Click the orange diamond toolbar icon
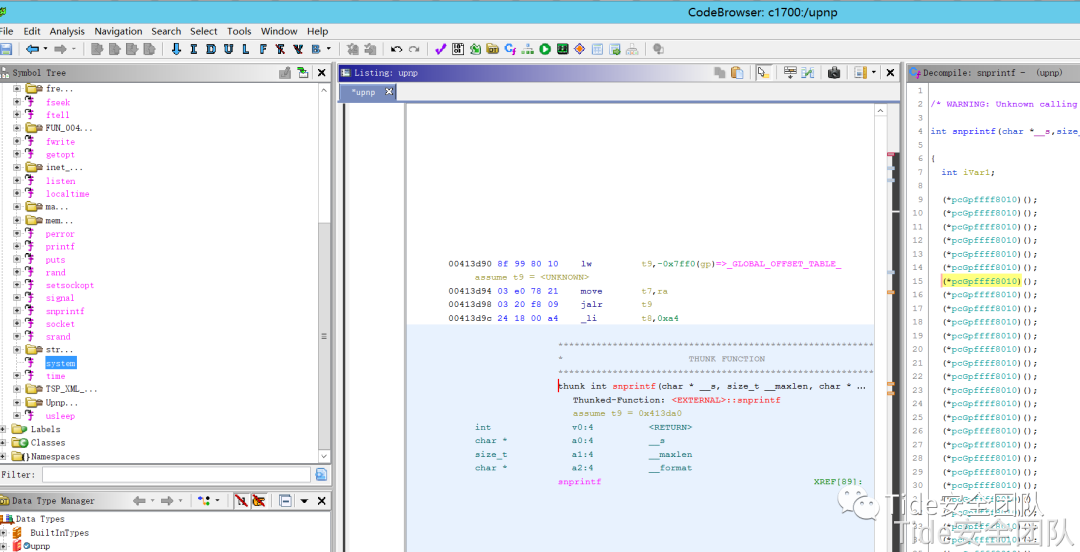1080x552 pixels. pyautogui.click(x=580, y=49)
